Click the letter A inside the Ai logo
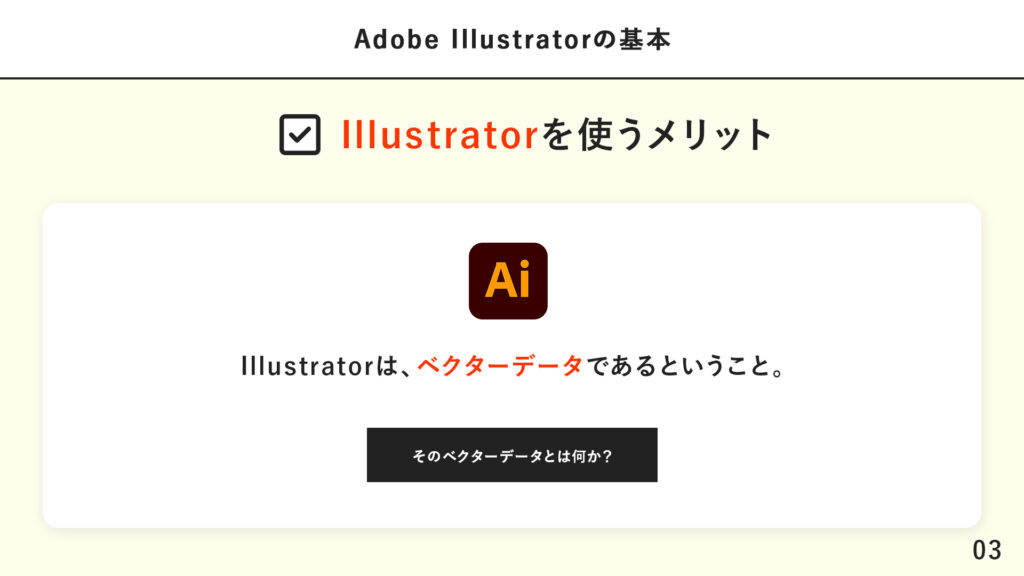1024x576 pixels. click(x=501, y=281)
